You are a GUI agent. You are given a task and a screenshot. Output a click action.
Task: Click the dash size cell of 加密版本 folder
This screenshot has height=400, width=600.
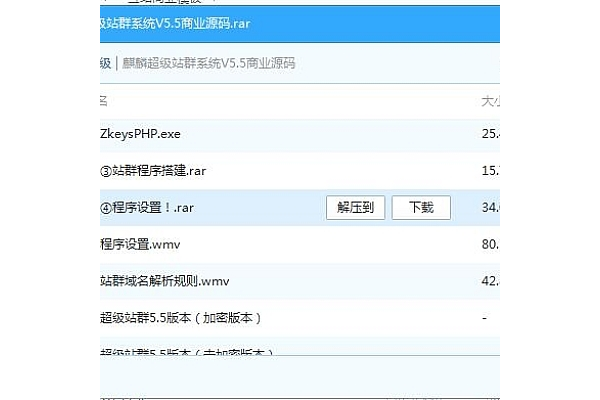[x=484, y=318]
